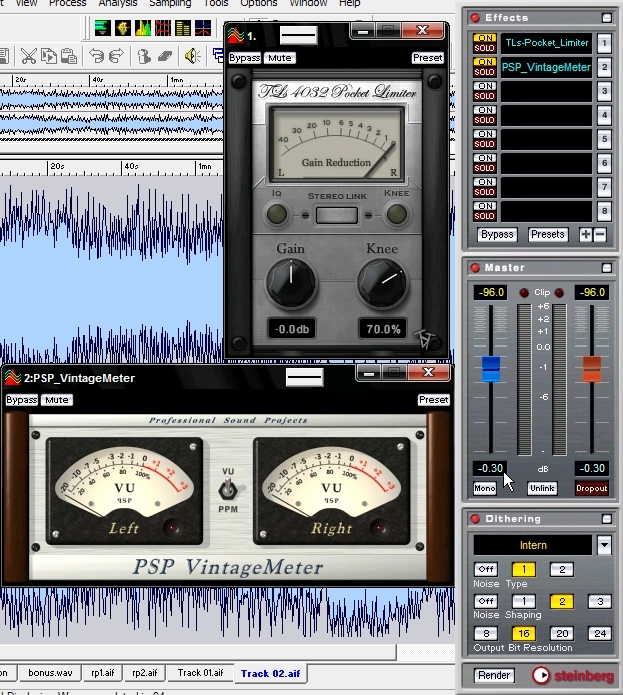The height and width of the screenshot is (695, 623).
Task: Toggle ON for TLs-Pocket_Limiter slot
Action: [x=485, y=38]
